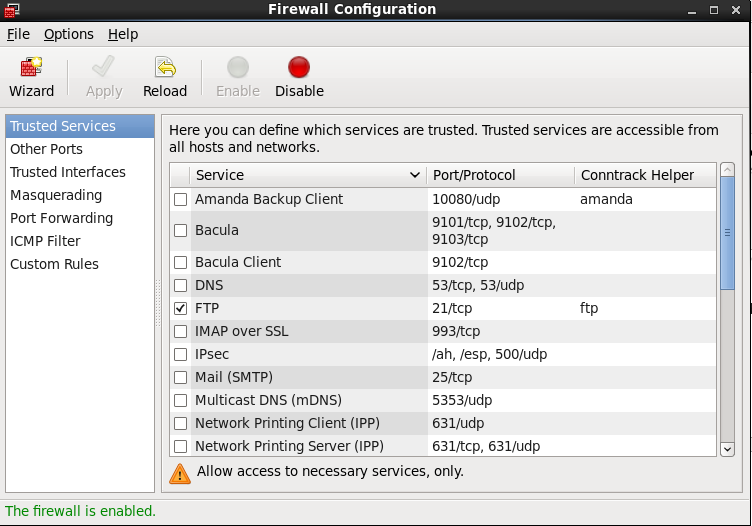752x526 pixels.
Task: Open the Options menu
Action: [69, 35]
